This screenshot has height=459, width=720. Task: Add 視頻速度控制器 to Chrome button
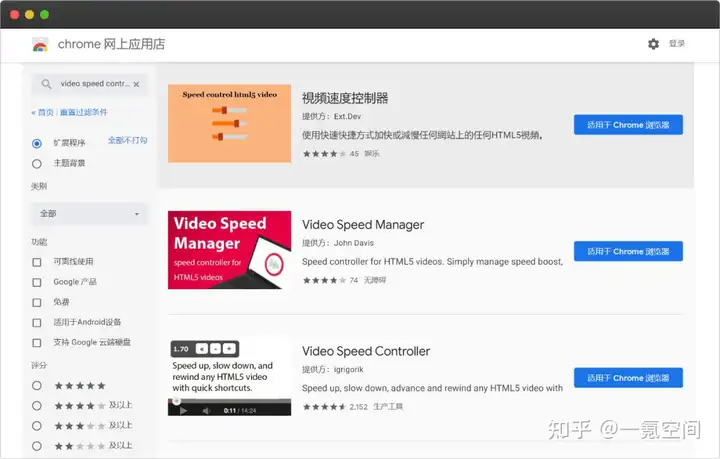(x=628, y=125)
